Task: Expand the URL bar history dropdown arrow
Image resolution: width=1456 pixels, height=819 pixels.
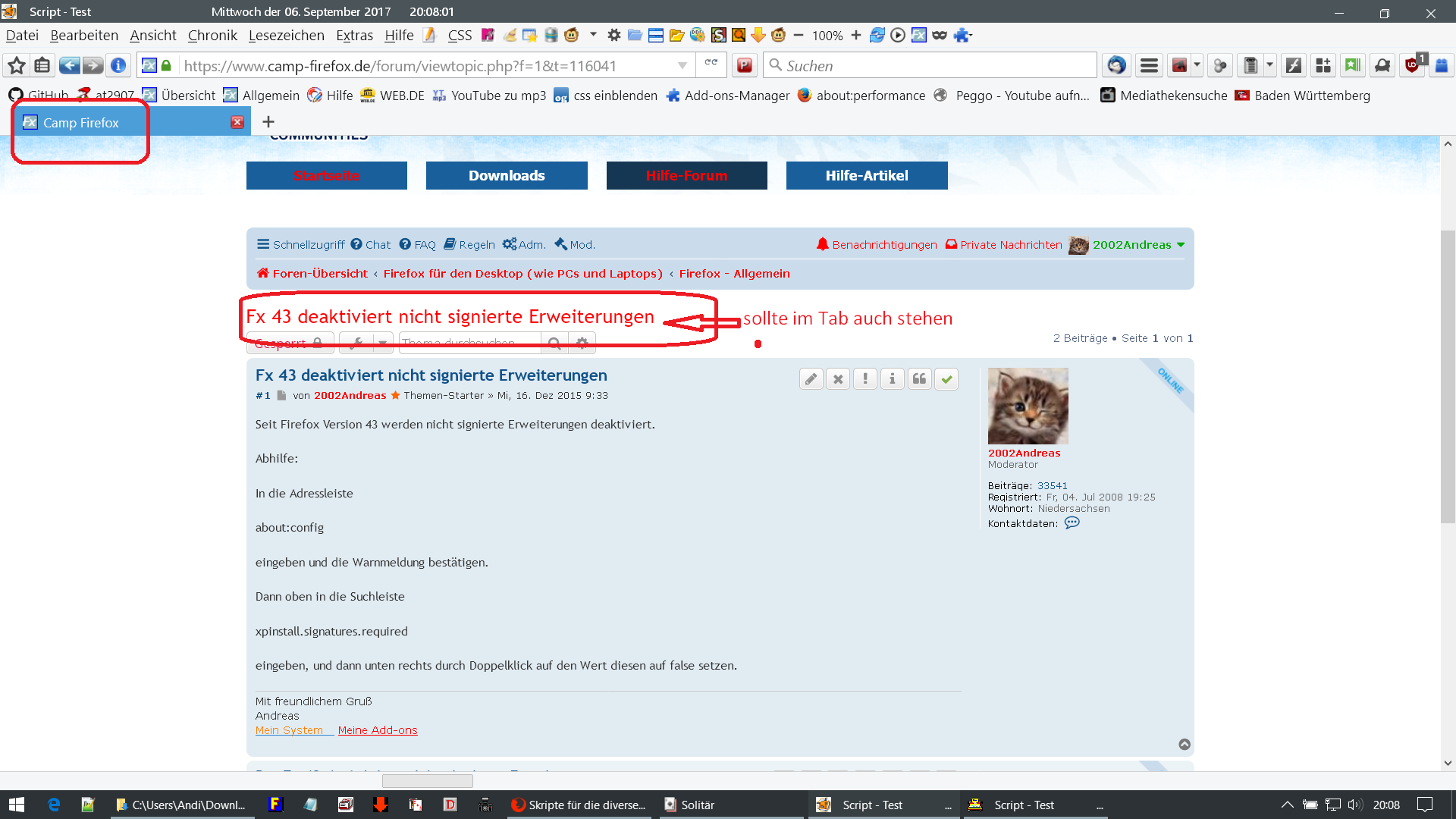Action: coord(682,66)
